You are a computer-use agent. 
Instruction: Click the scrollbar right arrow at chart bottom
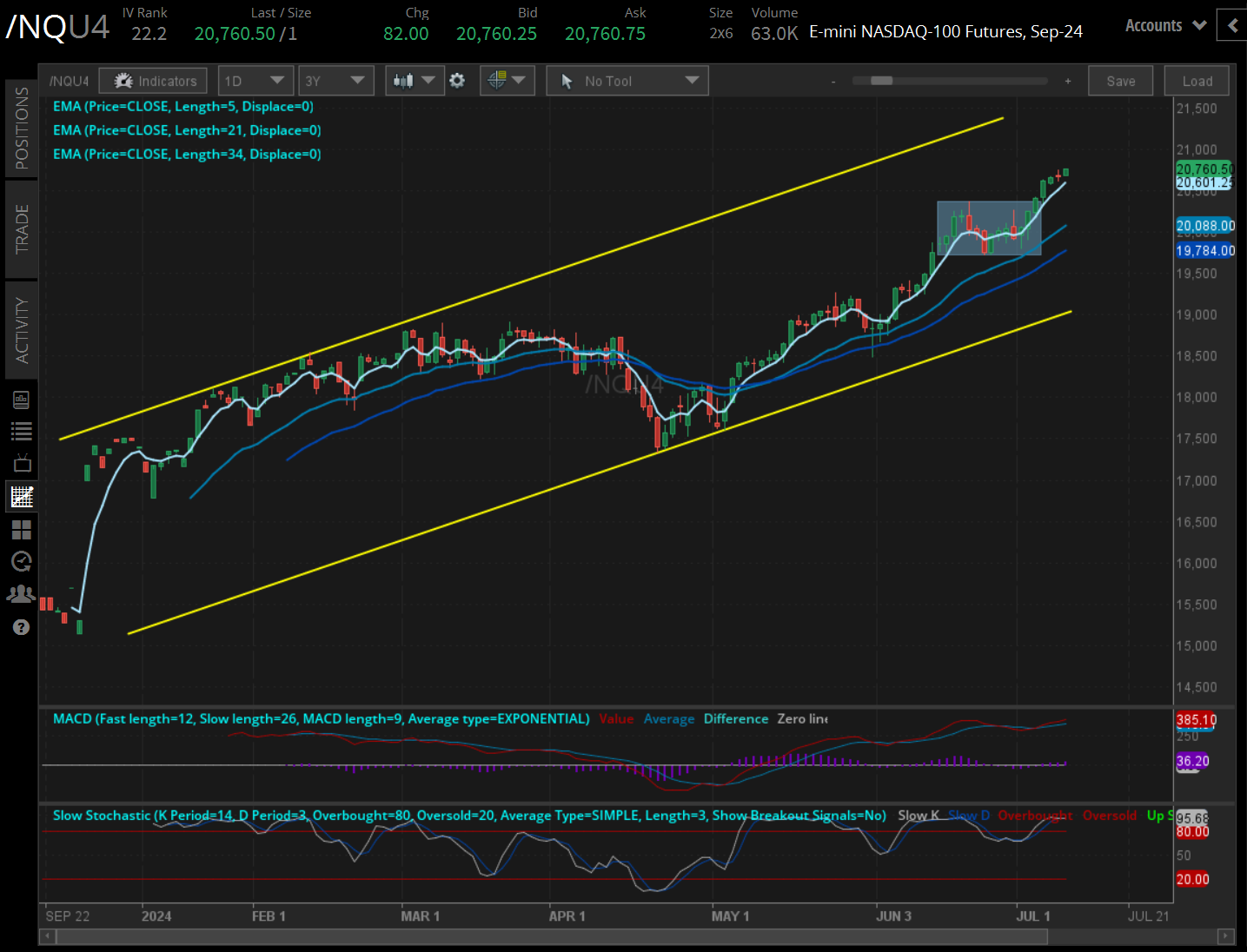pyautogui.click(x=1226, y=936)
